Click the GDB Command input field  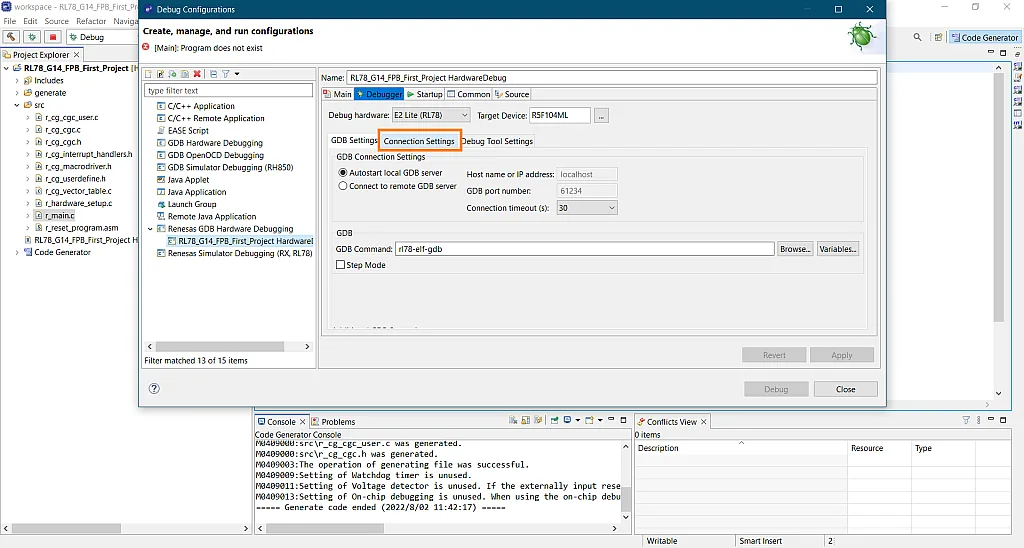tap(584, 249)
